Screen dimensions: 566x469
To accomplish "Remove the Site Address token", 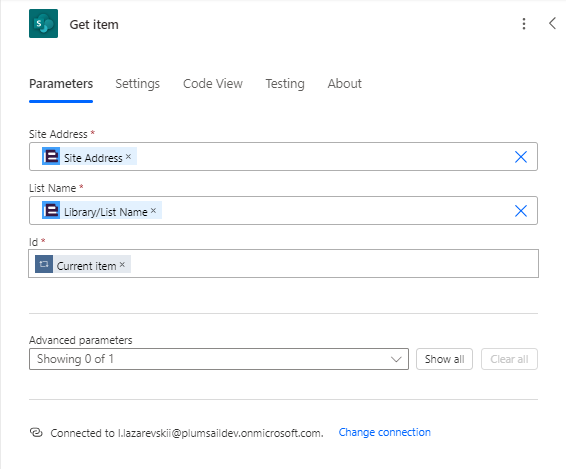I will coord(129,157).
